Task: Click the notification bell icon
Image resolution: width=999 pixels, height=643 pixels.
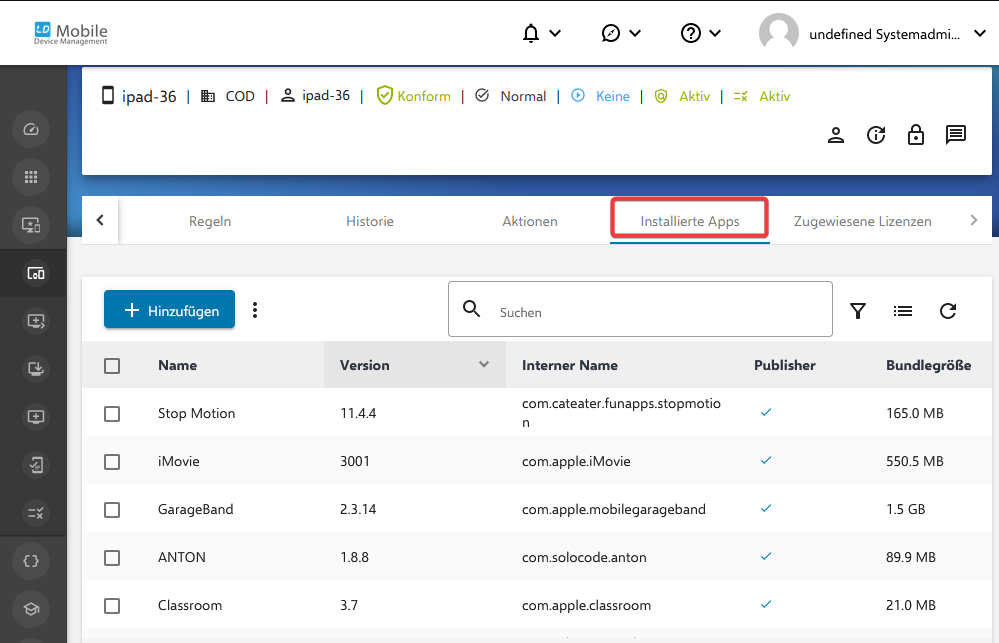Action: point(531,33)
